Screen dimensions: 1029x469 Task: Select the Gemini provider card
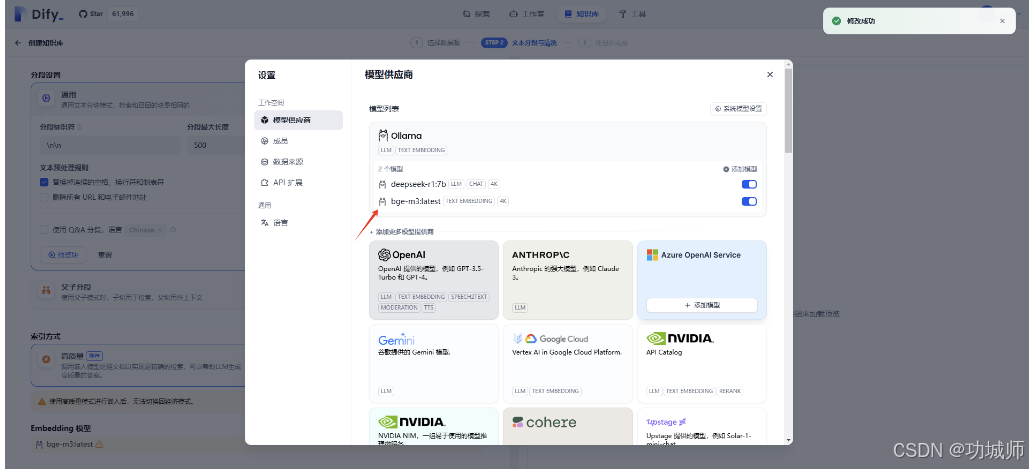434,363
